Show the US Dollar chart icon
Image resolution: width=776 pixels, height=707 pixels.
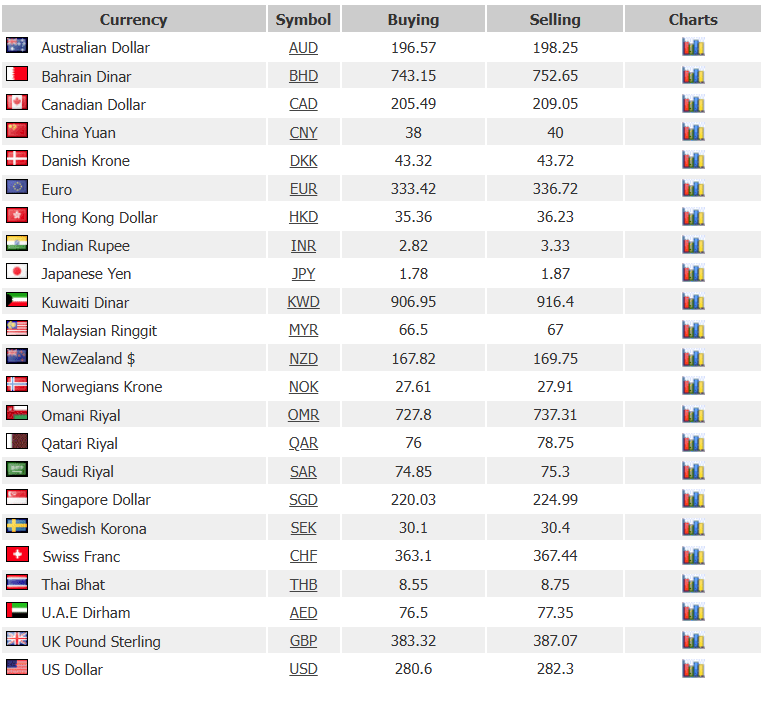[x=693, y=668]
